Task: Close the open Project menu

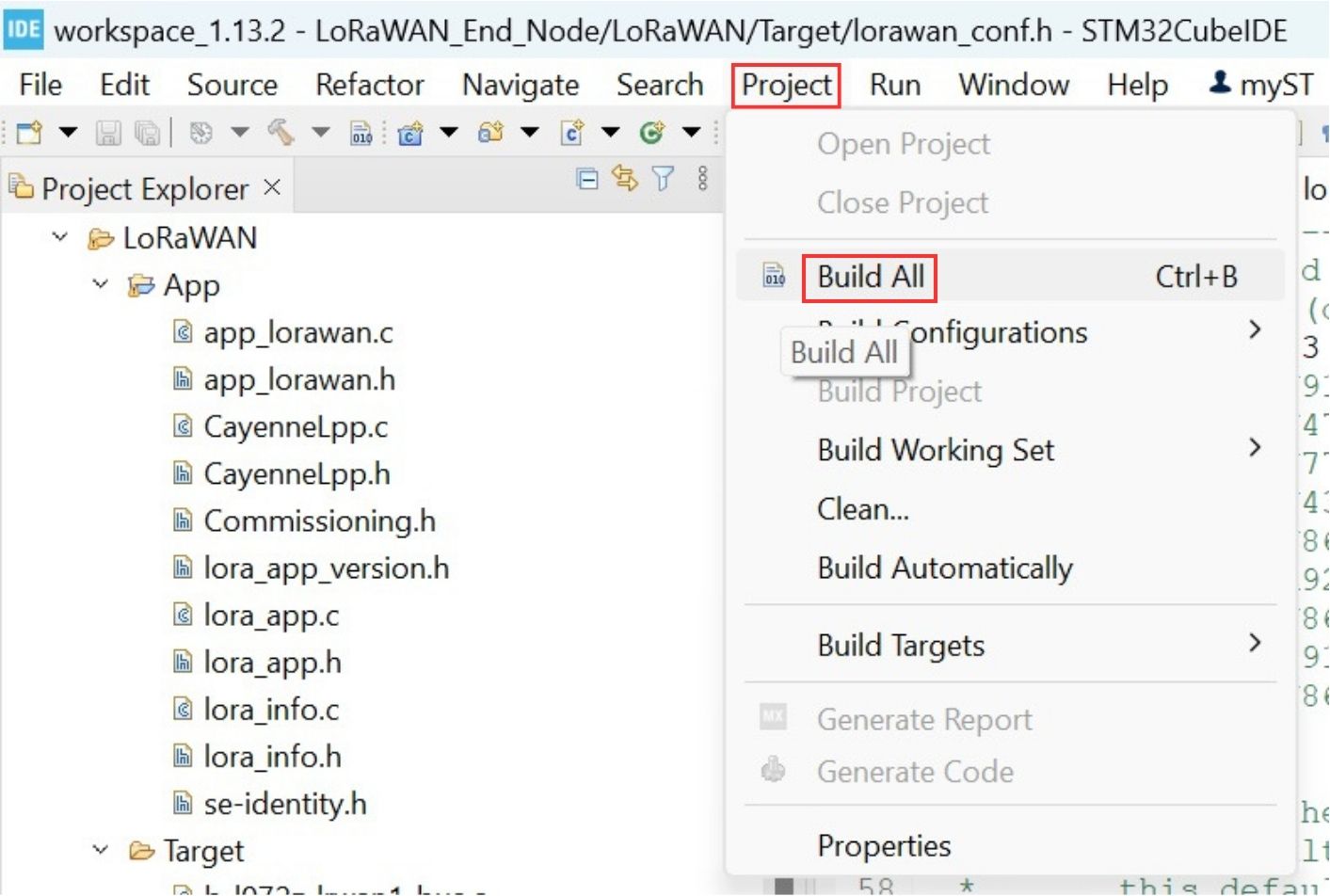Action: coord(786,85)
